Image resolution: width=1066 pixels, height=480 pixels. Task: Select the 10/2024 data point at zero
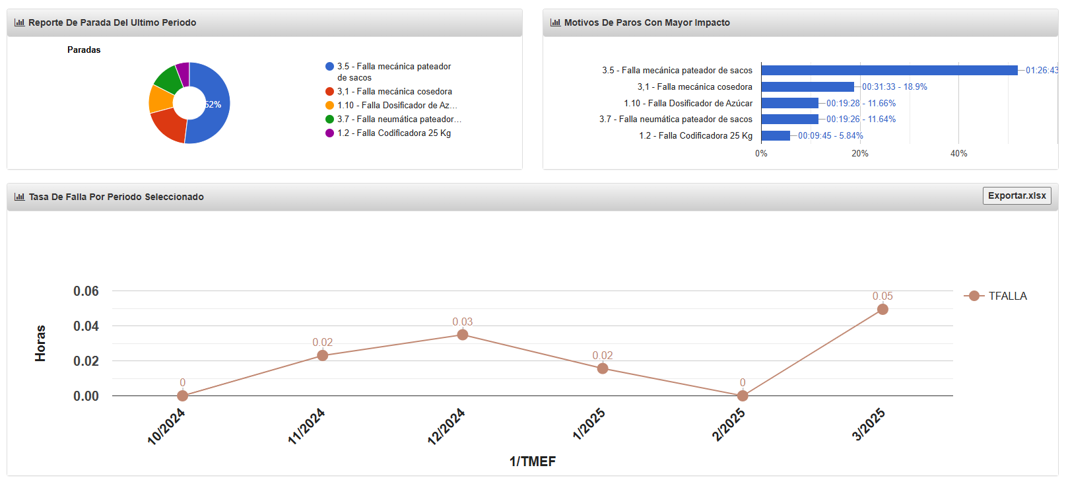(x=182, y=396)
